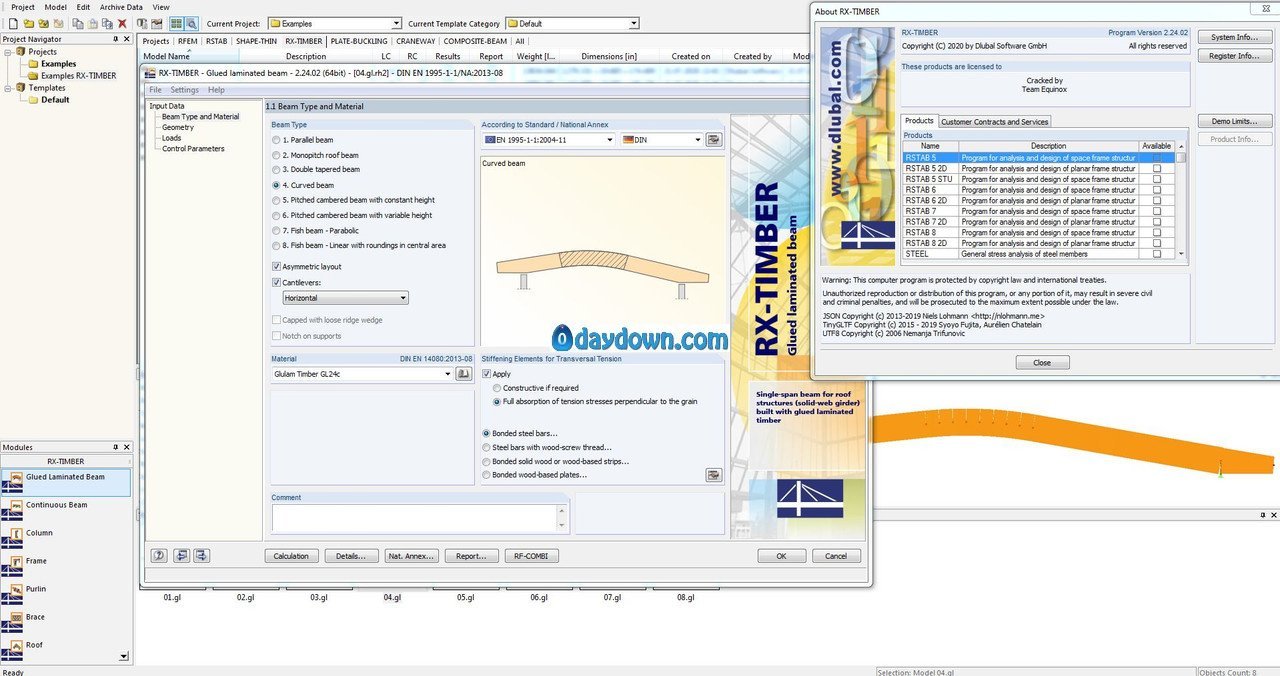
Task: Switch to the PLATE-BUCKLING tab
Action: (x=358, y=41)
